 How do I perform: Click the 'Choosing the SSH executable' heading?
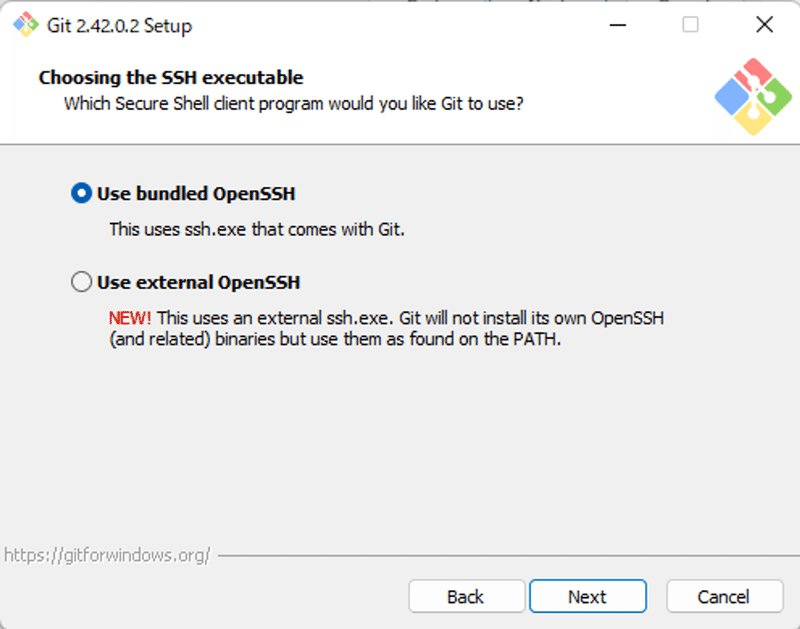[171, 77]
